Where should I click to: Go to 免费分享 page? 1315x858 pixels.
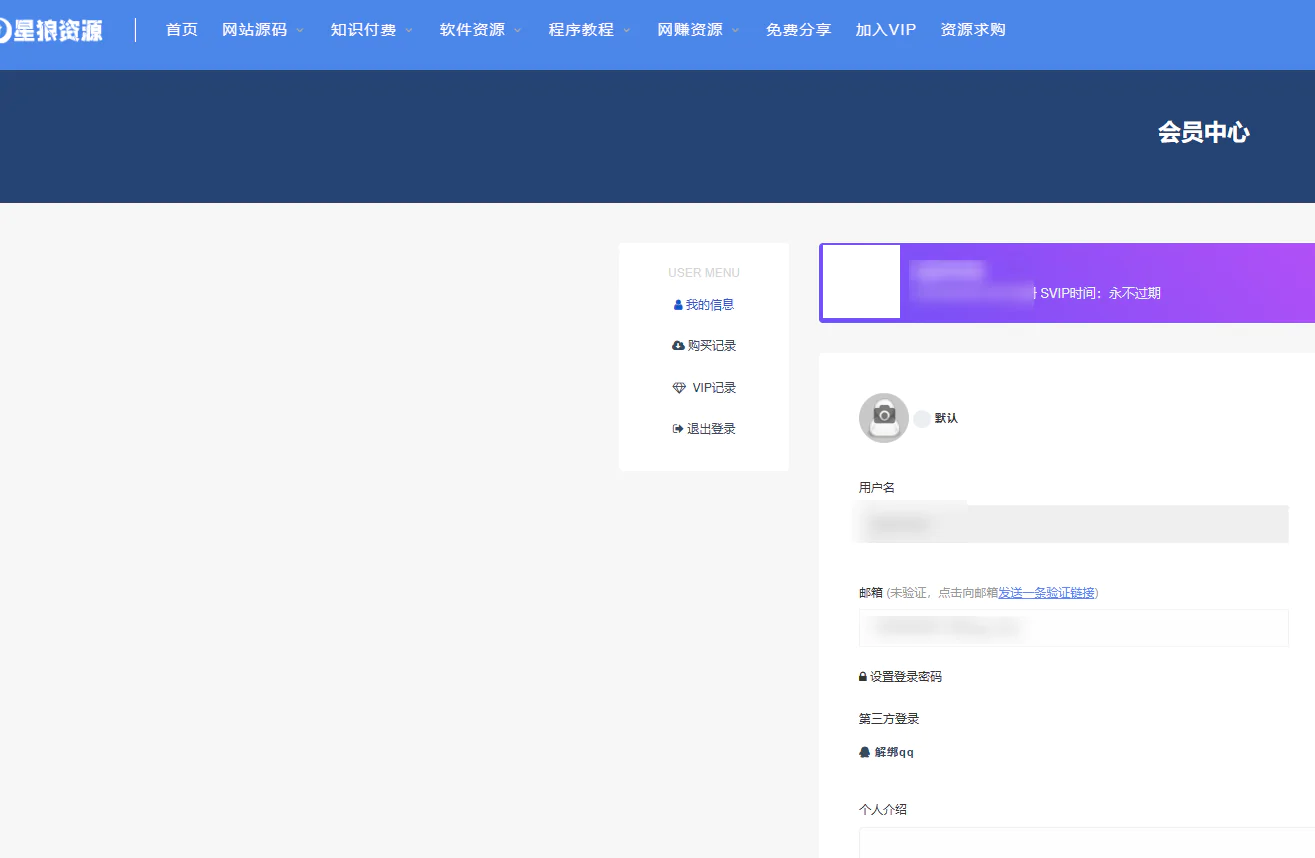(x=799, y=30)
